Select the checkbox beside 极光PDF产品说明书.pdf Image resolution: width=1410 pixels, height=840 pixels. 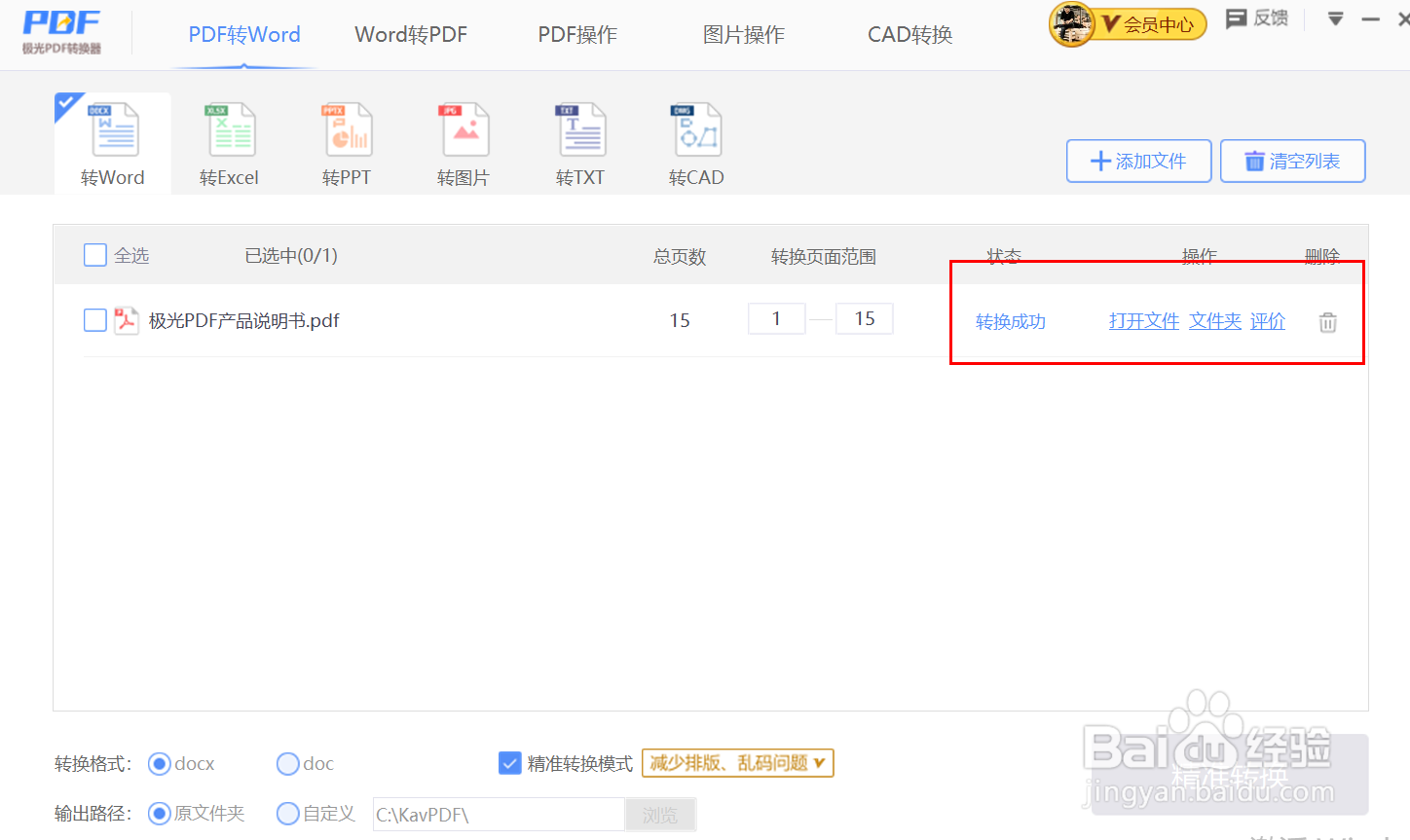[x=94, y=319]
